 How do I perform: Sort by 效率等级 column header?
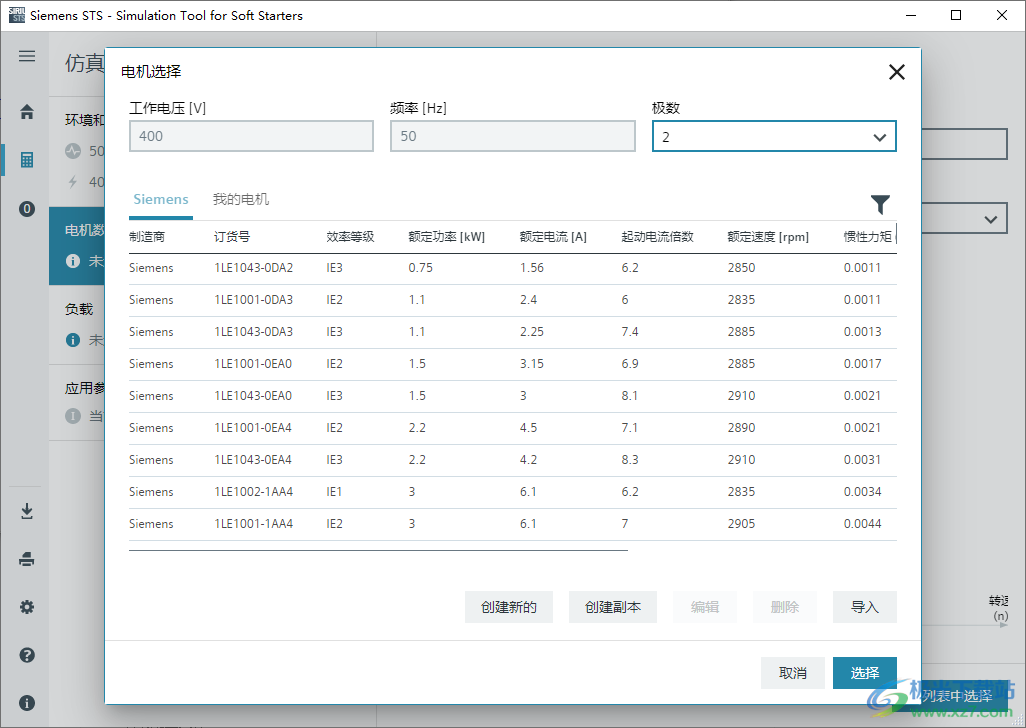(350, 237)
